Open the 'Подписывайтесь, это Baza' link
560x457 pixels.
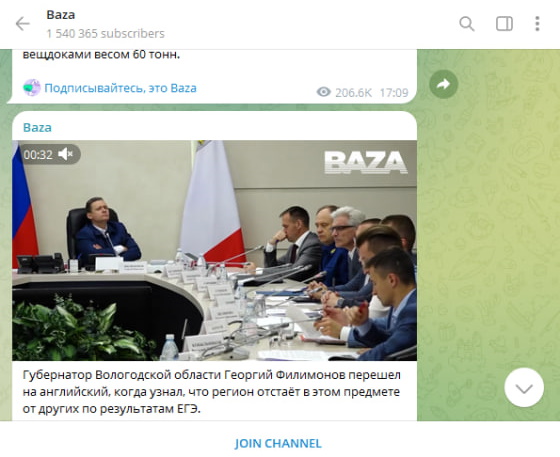(x=120, y=88)
